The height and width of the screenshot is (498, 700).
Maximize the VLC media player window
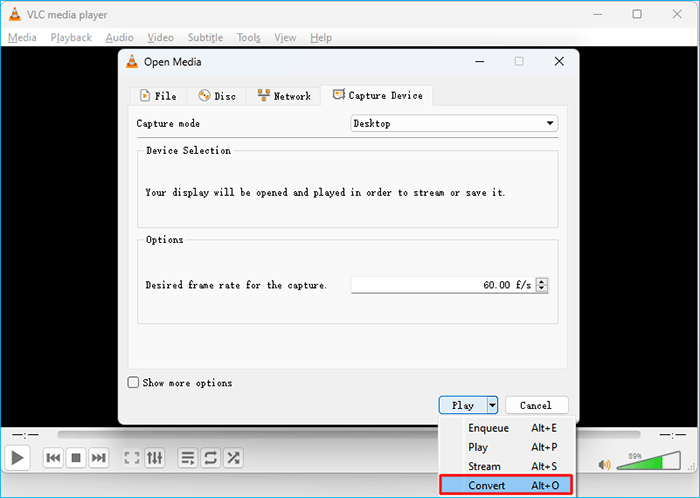tap(637, 14)
